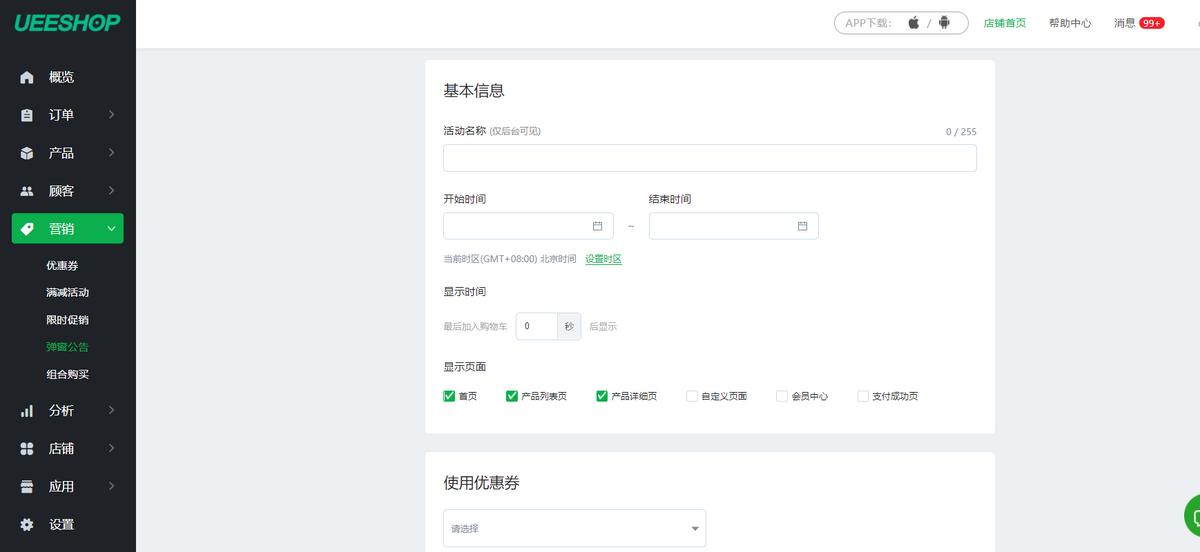Expand the 店铺 sidebar chevron

(x=111, y=448)
